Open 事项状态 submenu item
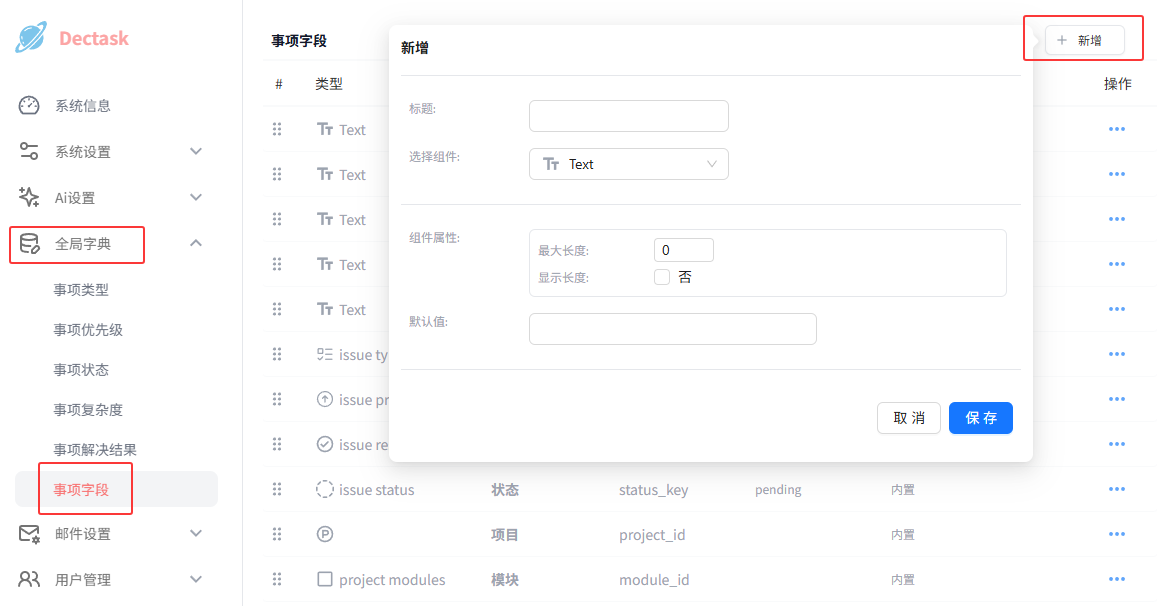This screenshot has height=606, width=1174. (81, 369)
